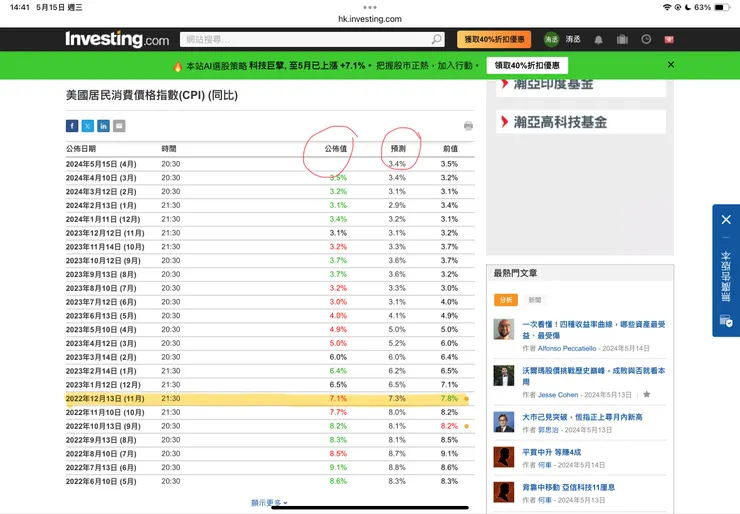Click author Alfonso Peccatiello

click(x=567, y=348)
